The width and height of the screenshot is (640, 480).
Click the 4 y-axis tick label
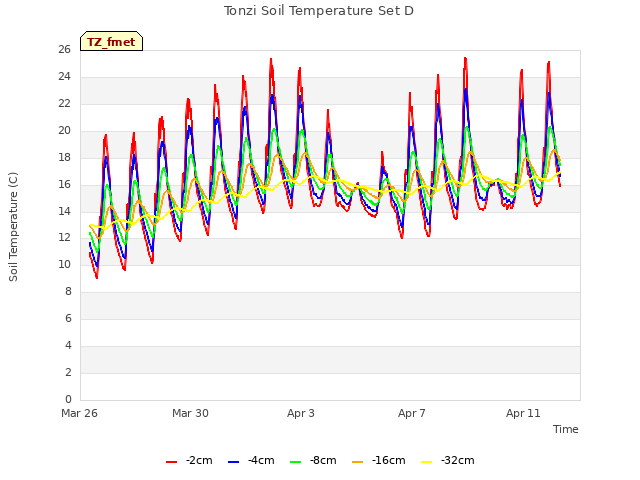tap(68, 346)
